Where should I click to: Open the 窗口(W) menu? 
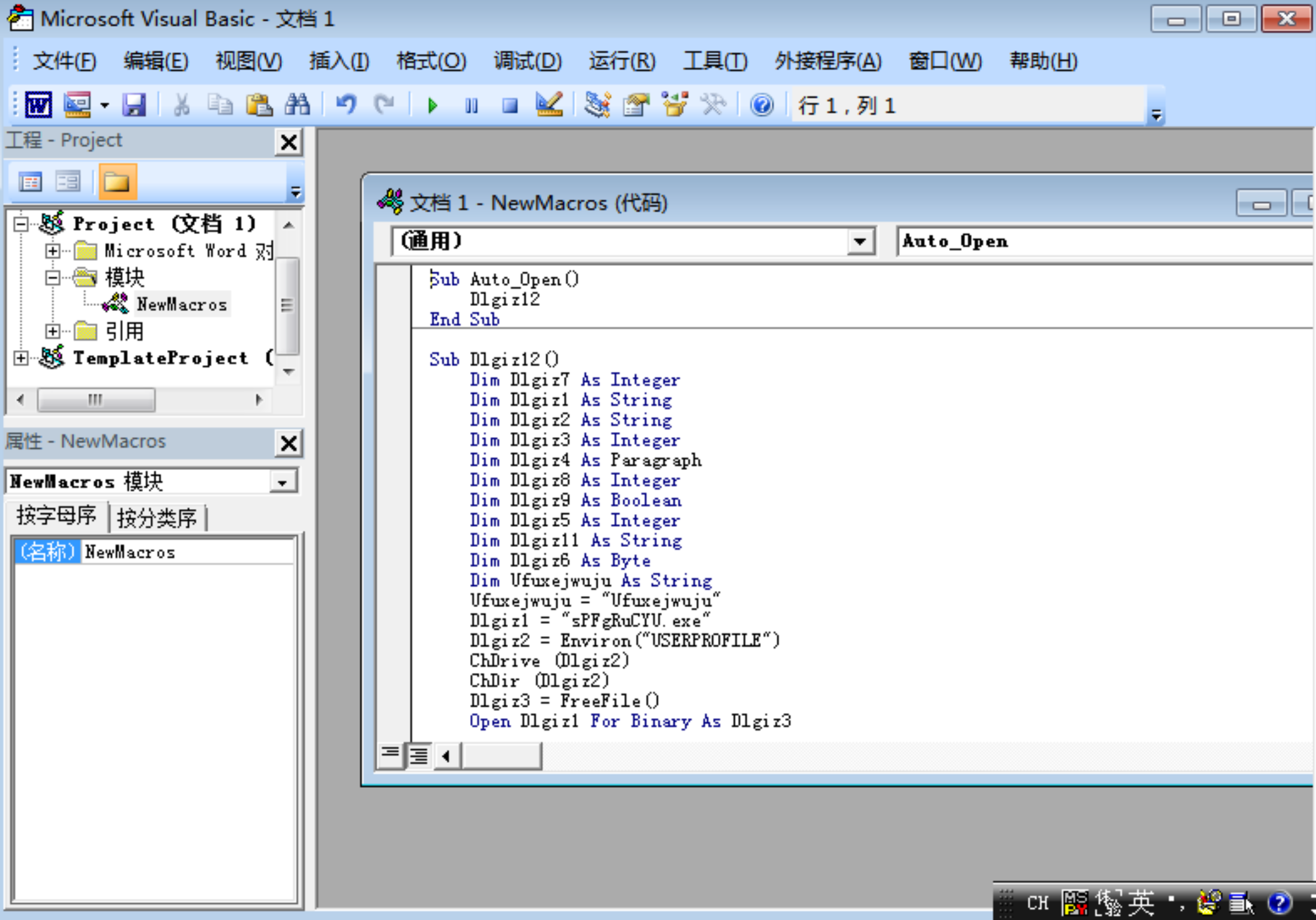tap(945, 61)
